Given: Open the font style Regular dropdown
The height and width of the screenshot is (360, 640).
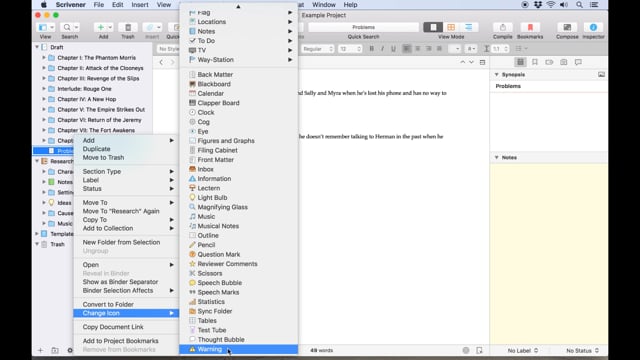Looking at the screenshot, I should coord(318,49).
